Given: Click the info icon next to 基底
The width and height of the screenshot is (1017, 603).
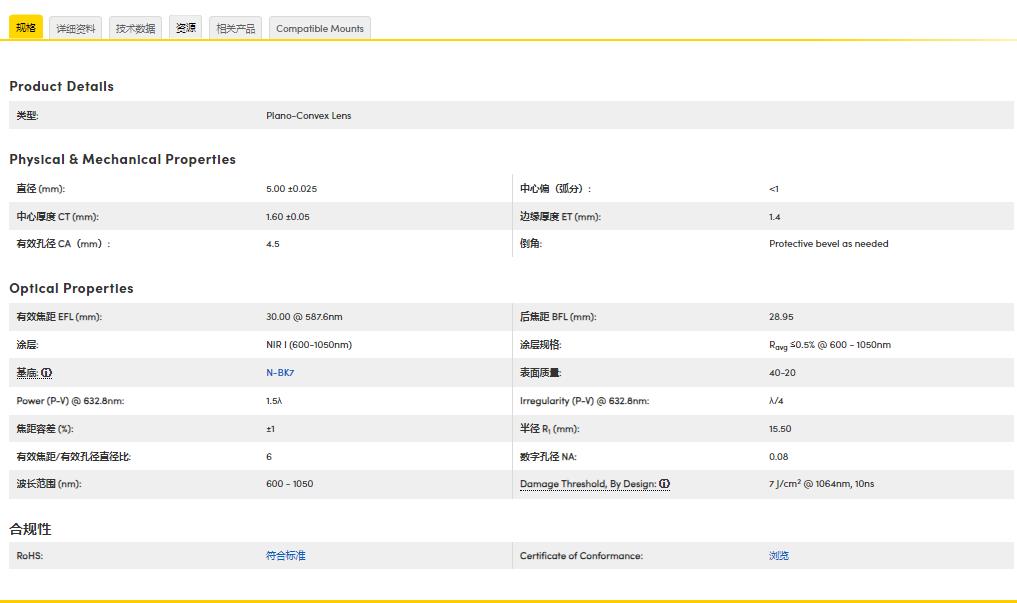Looking at the screenshot, I should [47, 373].
